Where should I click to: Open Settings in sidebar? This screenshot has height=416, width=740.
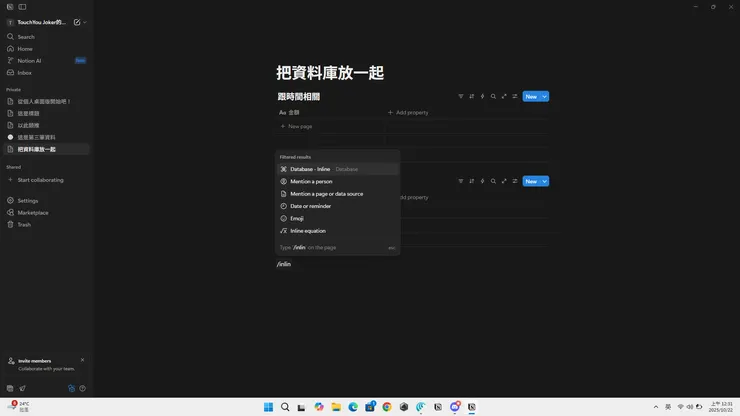(46, 201)
